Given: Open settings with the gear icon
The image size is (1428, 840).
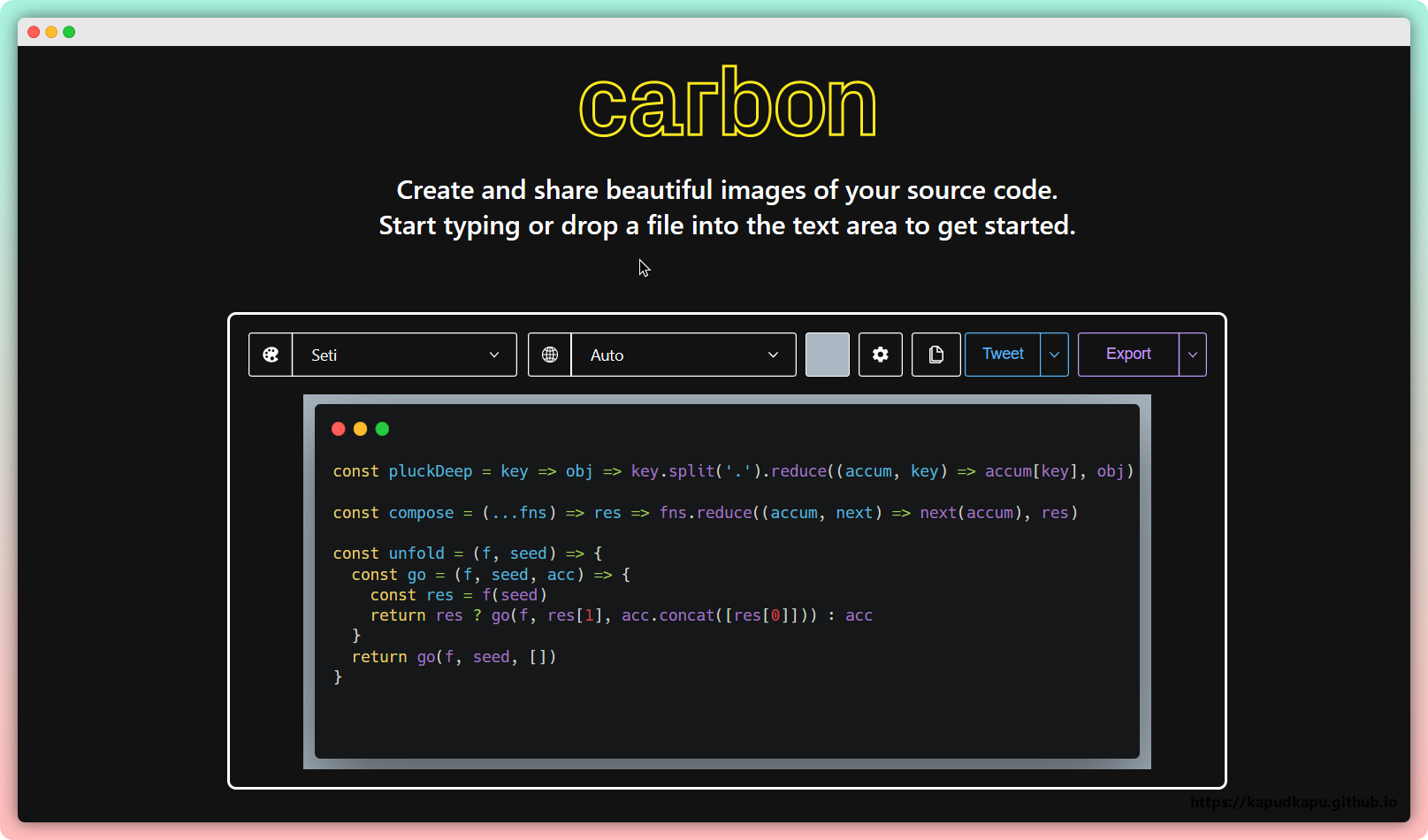Looking at the screenshot, I should pos(881,355).
